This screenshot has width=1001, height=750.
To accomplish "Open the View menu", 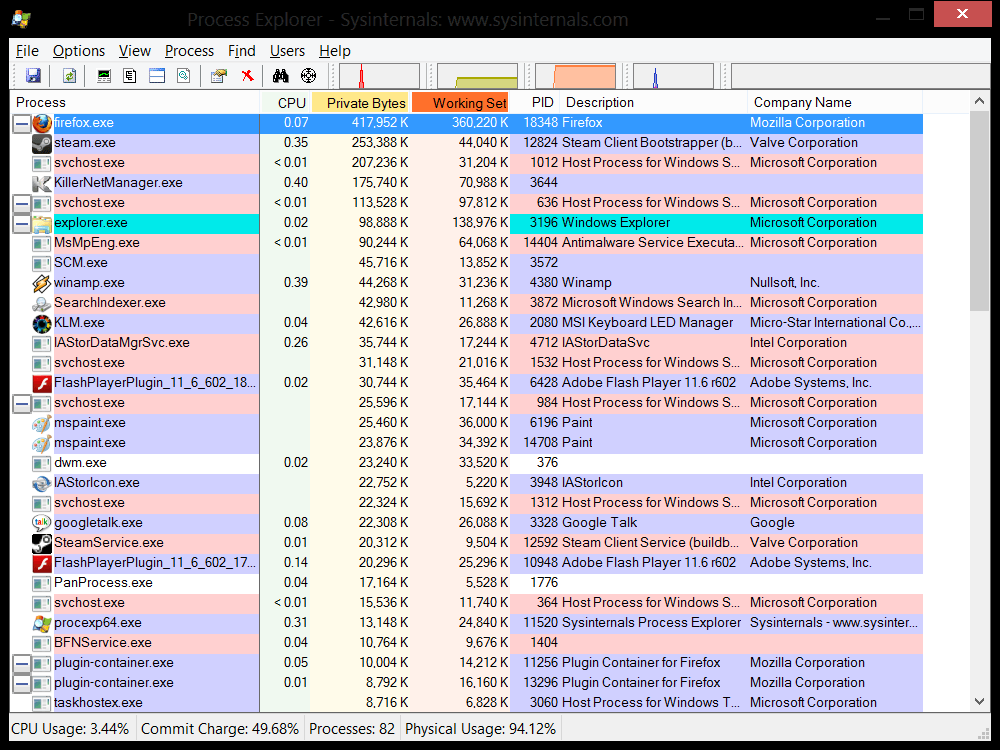I will (x=135, y=51).
